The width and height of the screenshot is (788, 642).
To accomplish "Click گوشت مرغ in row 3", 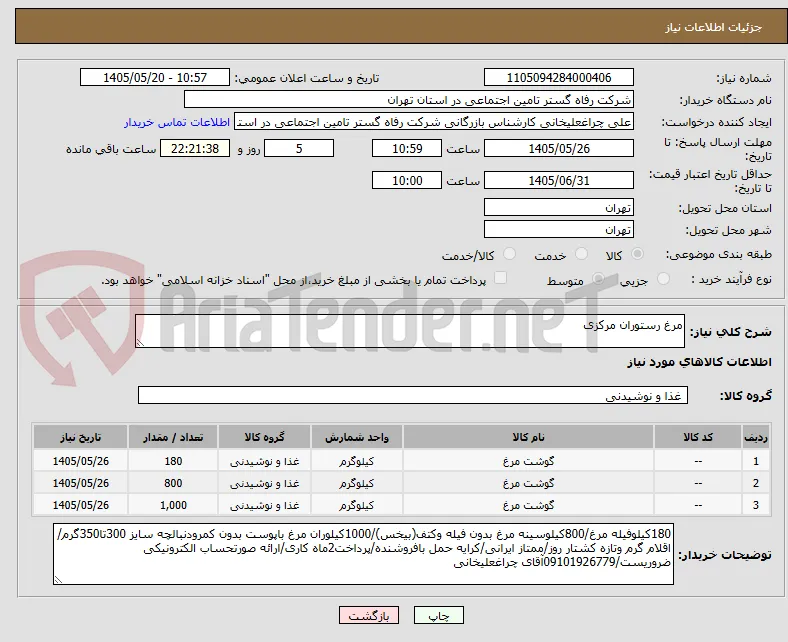I will pyautogui.click(x=528, y=505).
